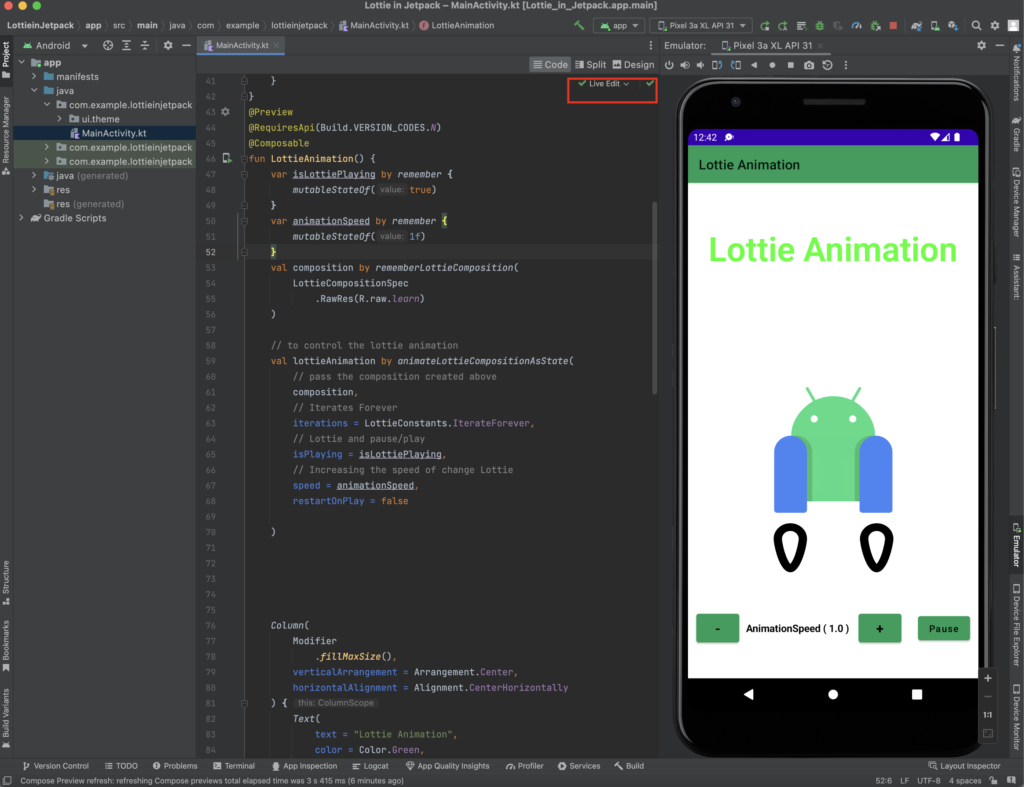Click the emulator toolbar Home circle icon

tap(773, 65)
